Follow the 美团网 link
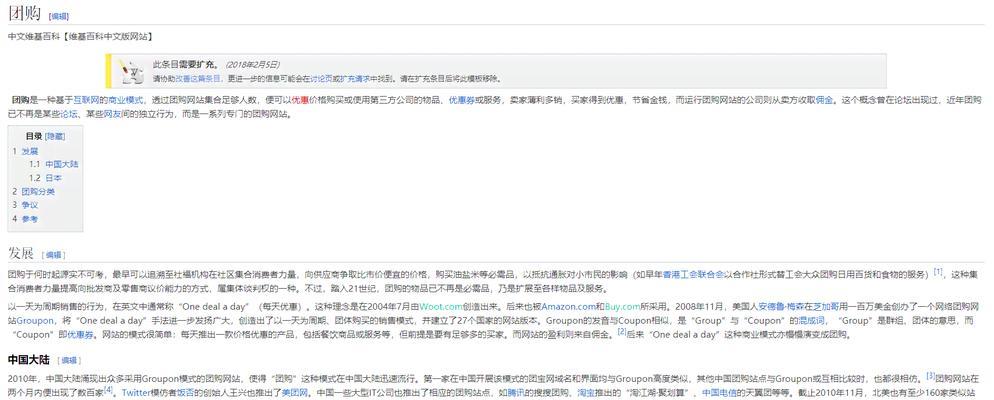The width and height of the screenshot is (994, 400). pyautogui.click(x=295, y=392)
